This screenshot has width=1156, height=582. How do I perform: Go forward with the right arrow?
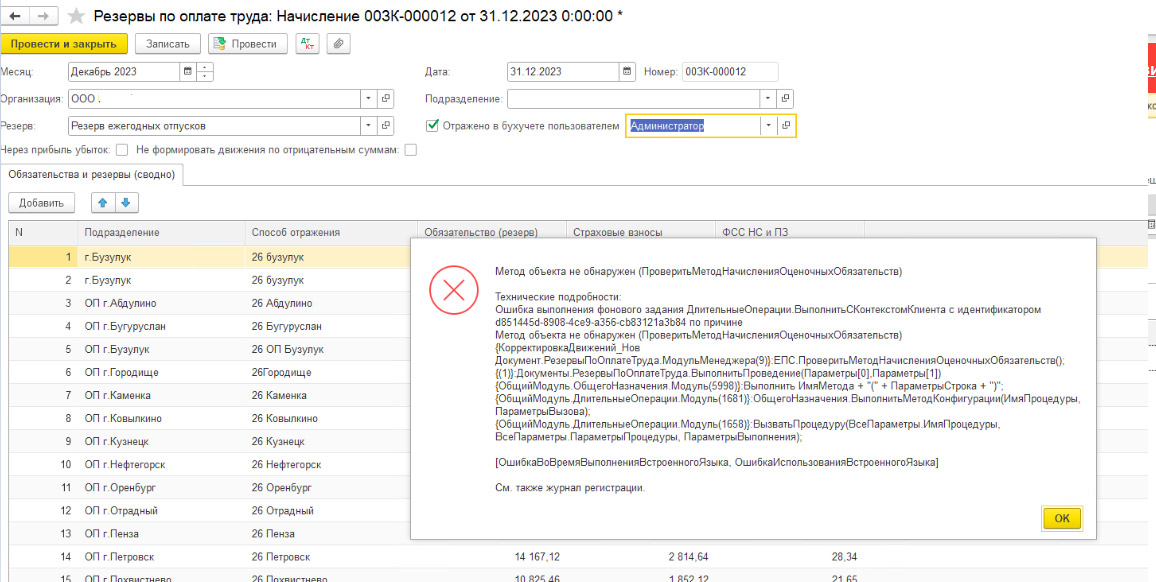44,15
